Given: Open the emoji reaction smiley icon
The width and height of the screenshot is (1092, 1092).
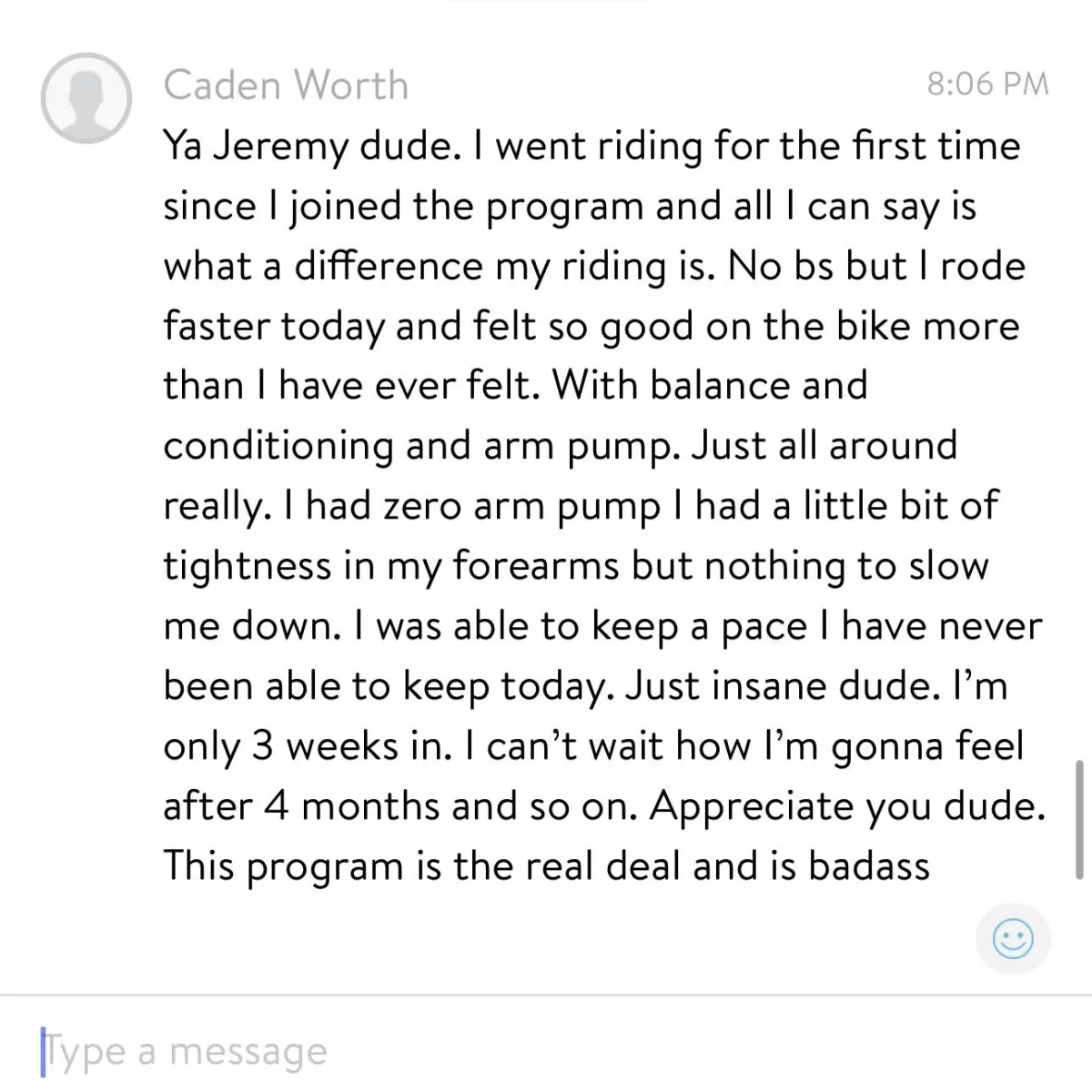Looking at the screenshot, I should click(1013, 938).
